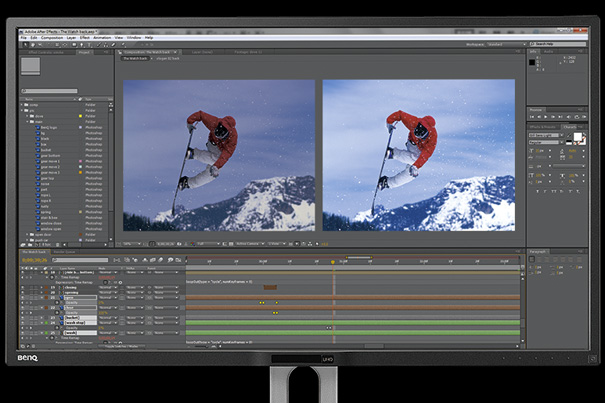The image size is (605, 403).
Task: Click the white fill color swatch
Action: (578, 137)
